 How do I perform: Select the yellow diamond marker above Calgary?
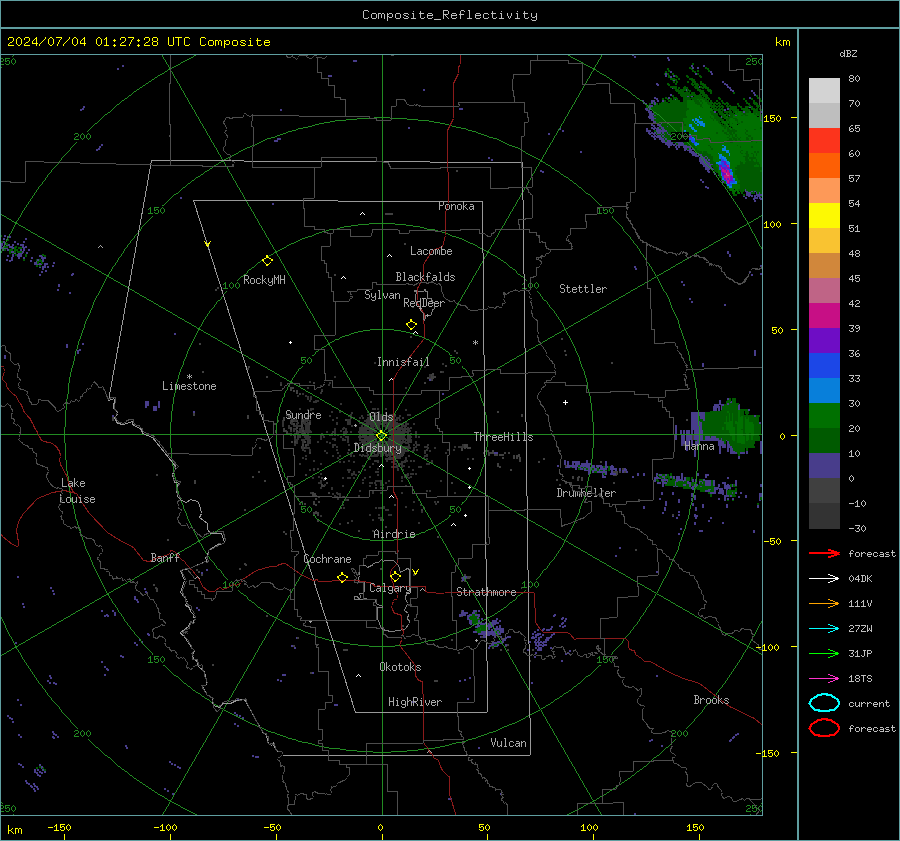[395, 576]
